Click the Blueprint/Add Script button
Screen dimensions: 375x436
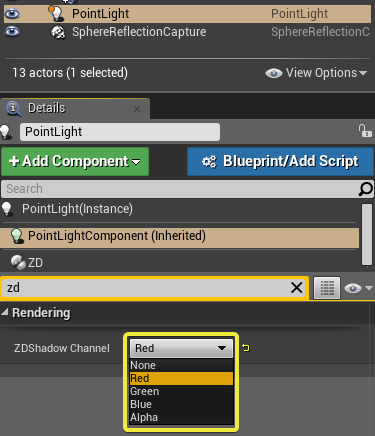click(280, 161)
